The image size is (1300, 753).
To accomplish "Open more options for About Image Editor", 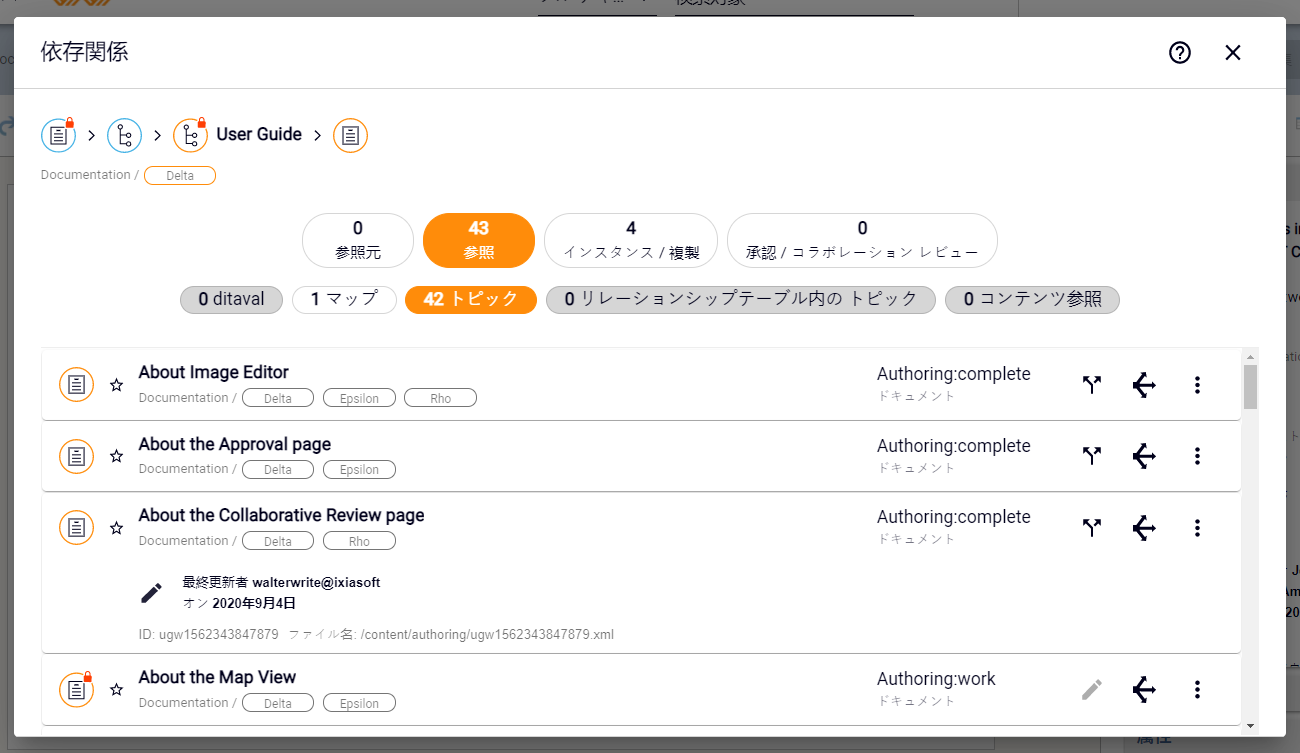I will 1197,385.
